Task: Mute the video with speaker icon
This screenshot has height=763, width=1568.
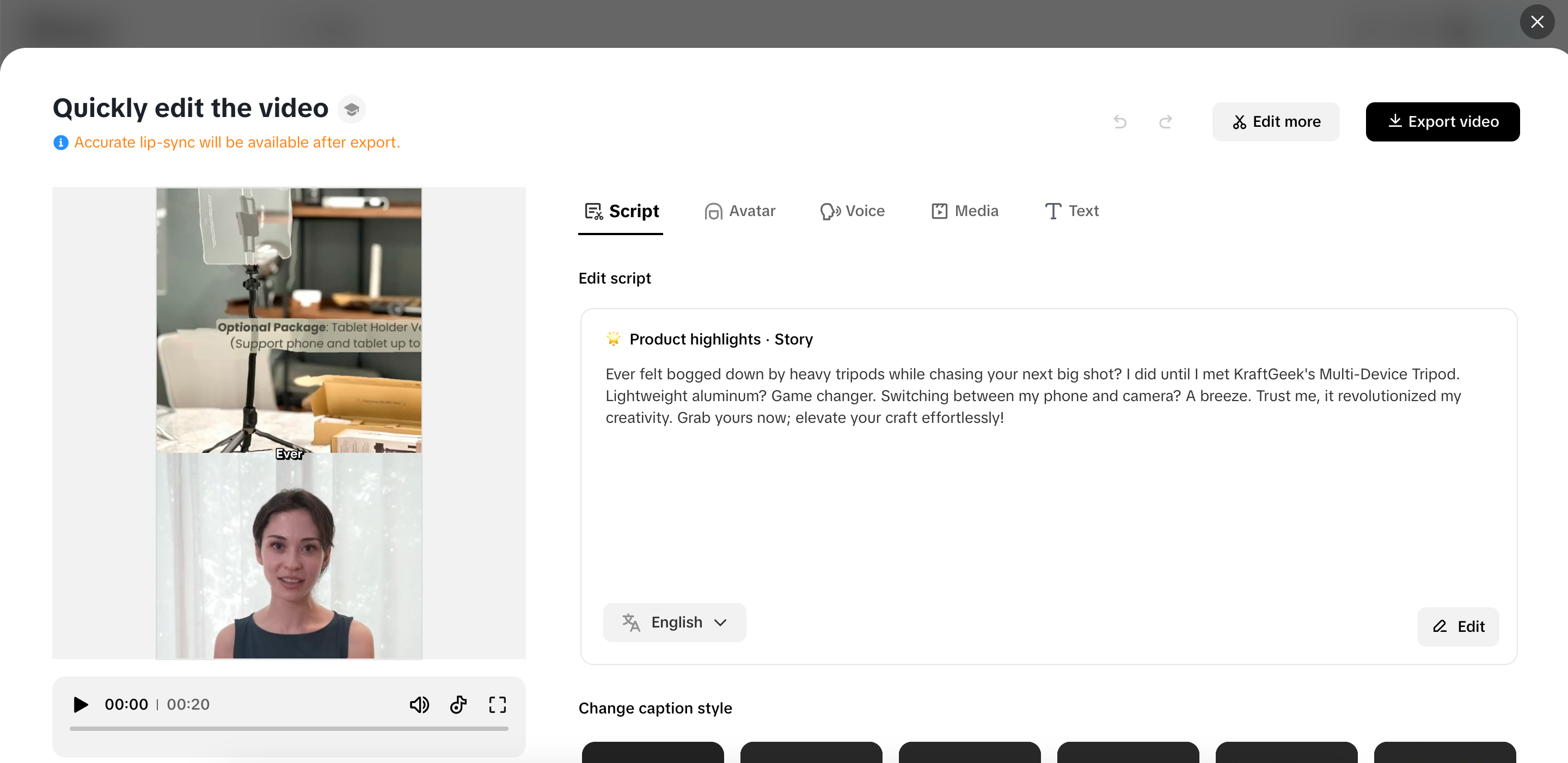Action: [419, 705]
